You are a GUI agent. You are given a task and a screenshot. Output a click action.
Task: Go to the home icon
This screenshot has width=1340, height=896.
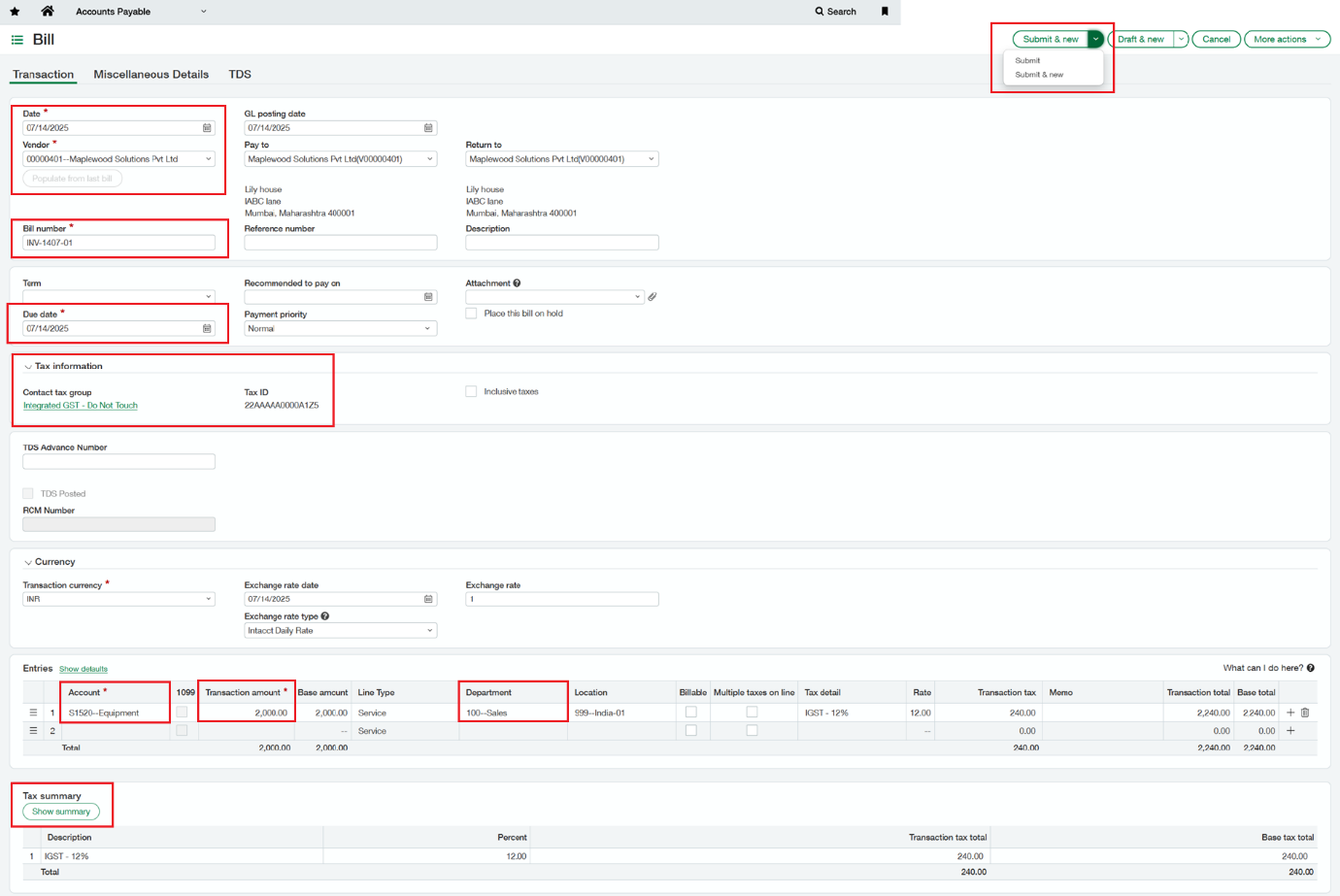[48, 12]
